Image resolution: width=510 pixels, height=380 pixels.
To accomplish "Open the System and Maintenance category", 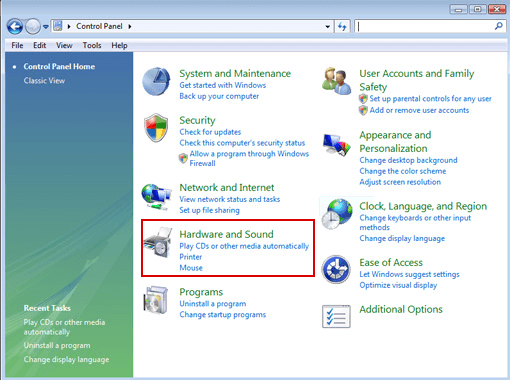I will click(x=235, y=73).
